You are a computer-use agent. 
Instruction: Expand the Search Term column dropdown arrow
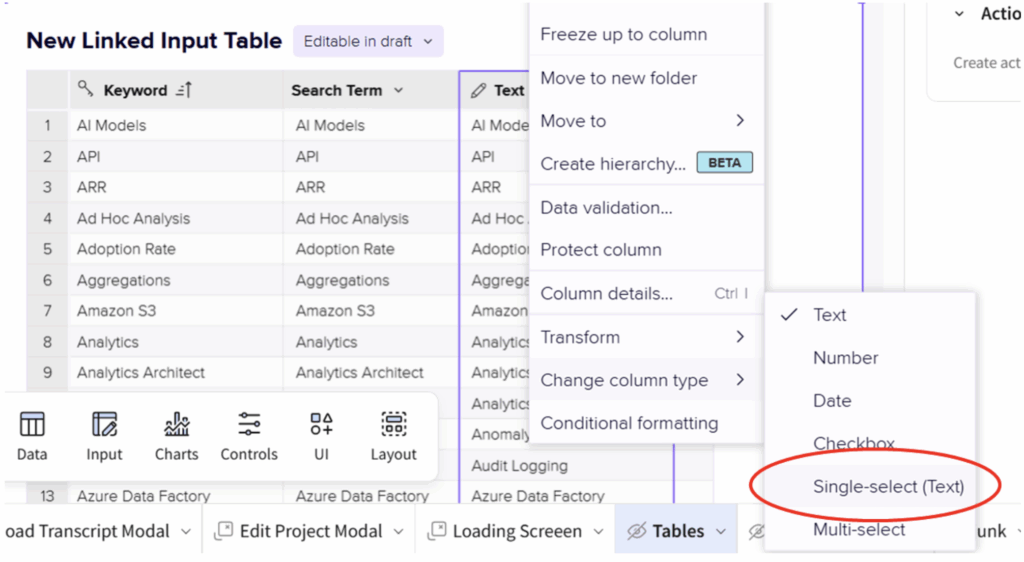click(x=398, y=90)
